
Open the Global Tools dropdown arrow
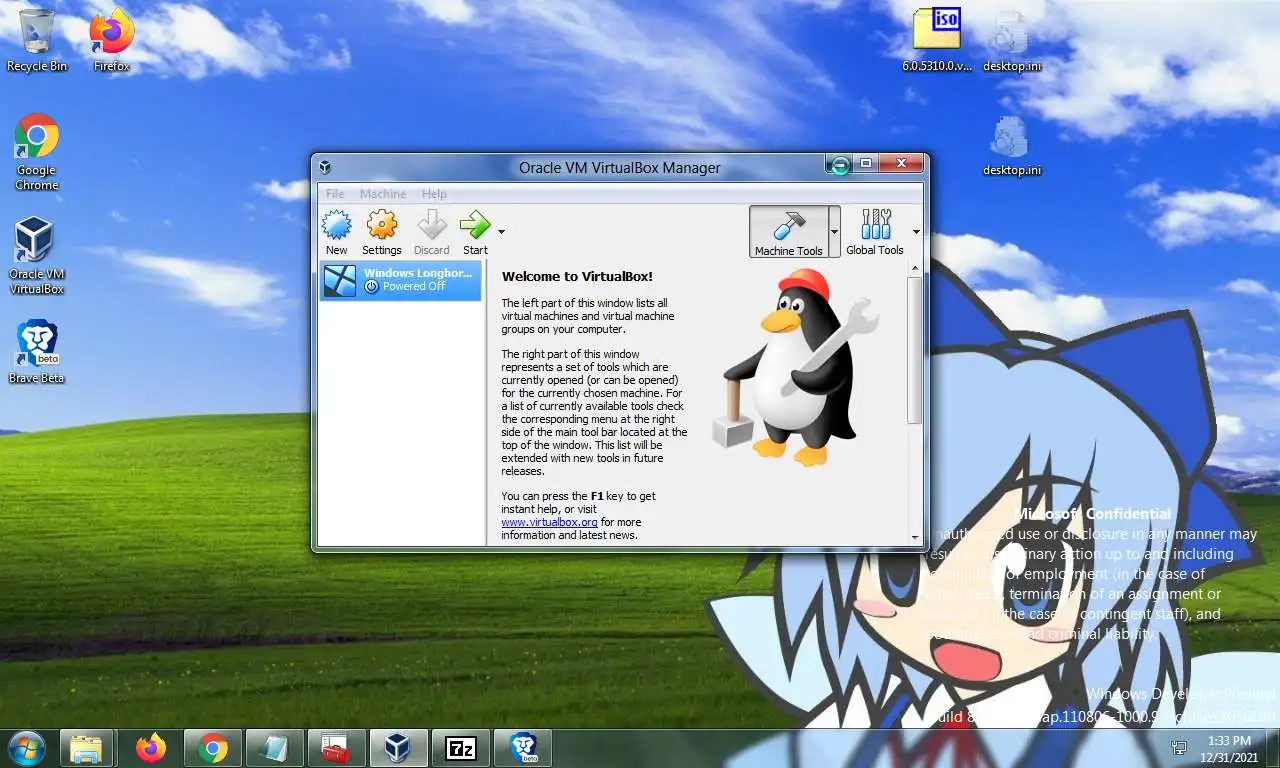click(916, 232)
